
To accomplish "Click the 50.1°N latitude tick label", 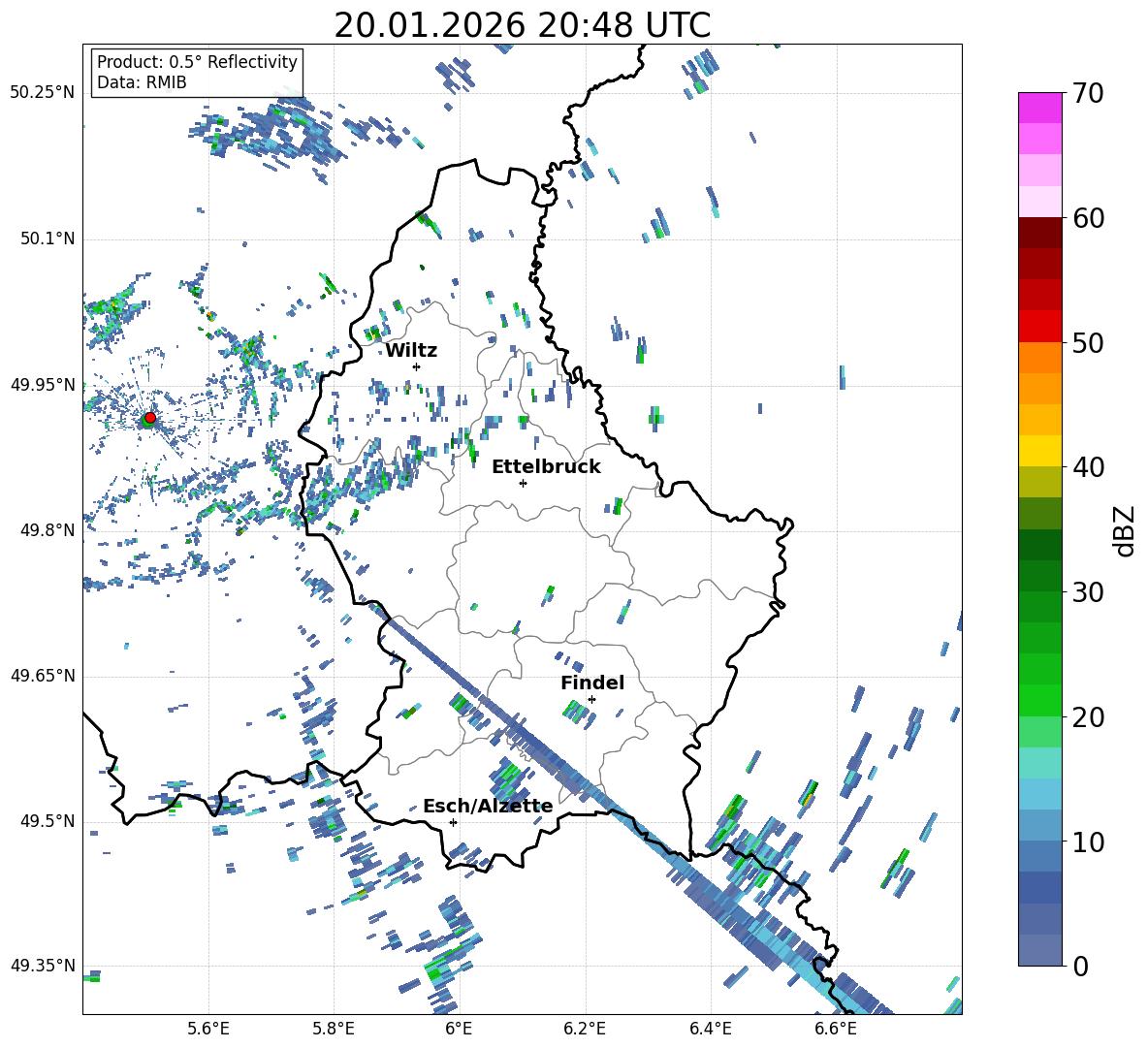I will tap(48, 238).
